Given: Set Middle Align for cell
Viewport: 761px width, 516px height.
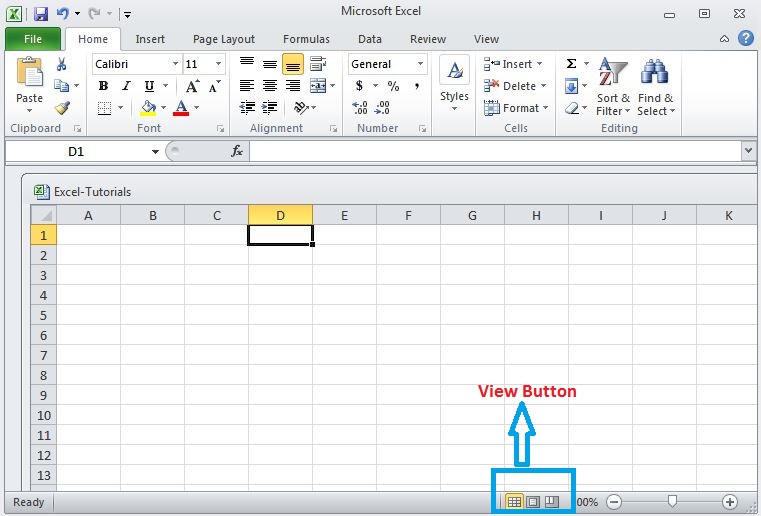Looking at the screenshot, I should (x=270, y=64).
